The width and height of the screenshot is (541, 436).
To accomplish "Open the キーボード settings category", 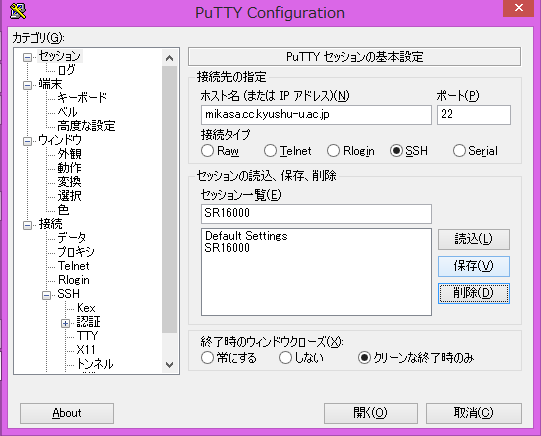I will (x=82, y=98).
